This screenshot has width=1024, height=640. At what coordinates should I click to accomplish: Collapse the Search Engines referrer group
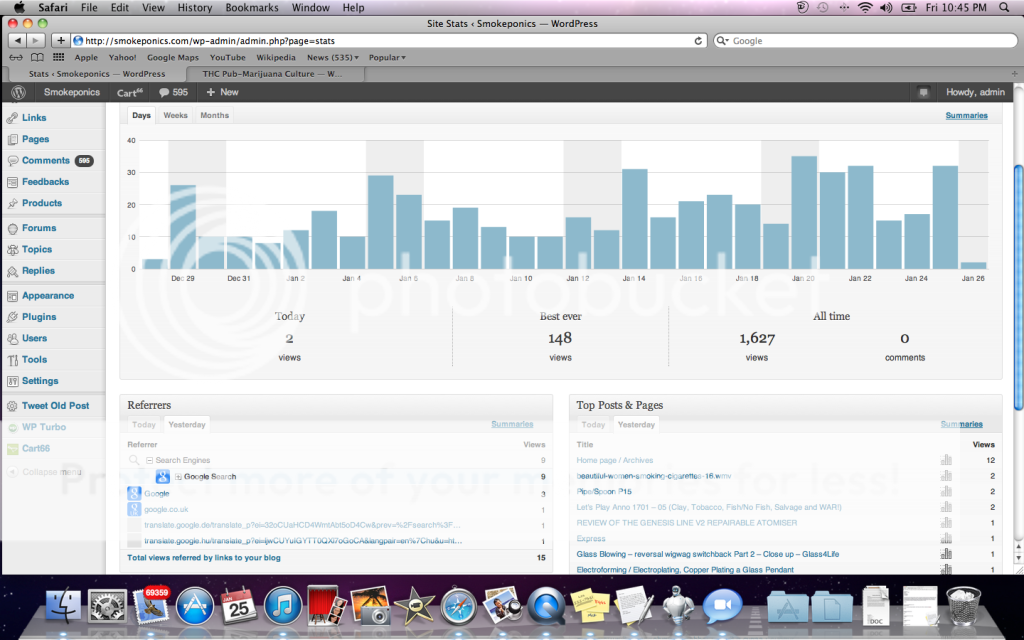[x=149, y=460]
